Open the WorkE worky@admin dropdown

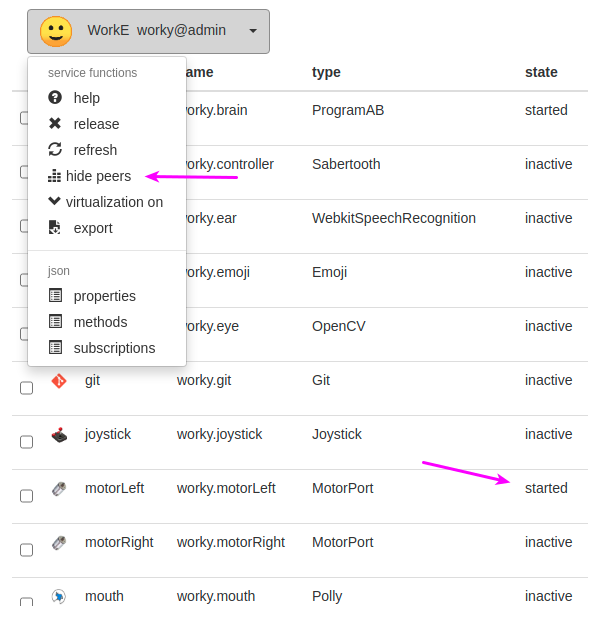(x=148, y=32)
